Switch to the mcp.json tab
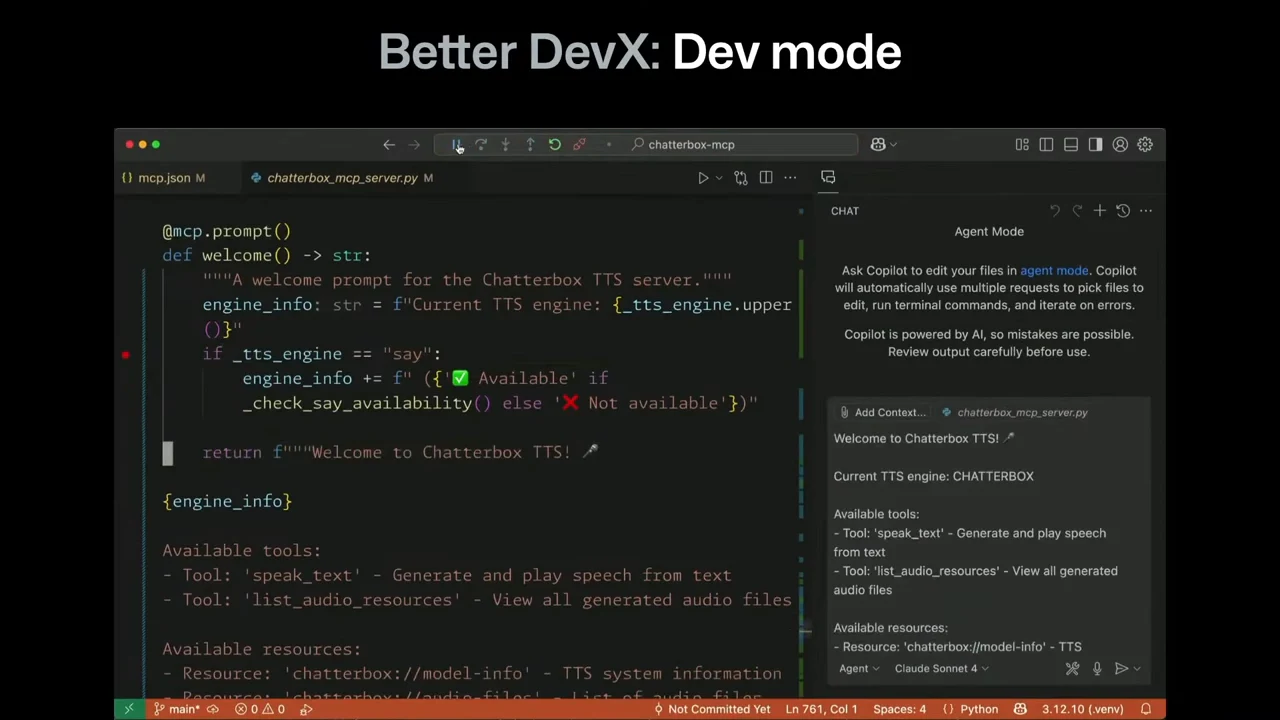 pos(164,178)
